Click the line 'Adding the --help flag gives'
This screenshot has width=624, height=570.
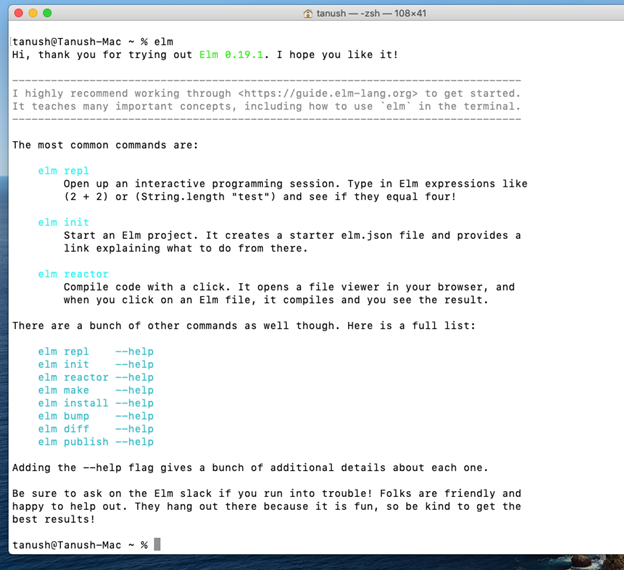pos(250,468)
